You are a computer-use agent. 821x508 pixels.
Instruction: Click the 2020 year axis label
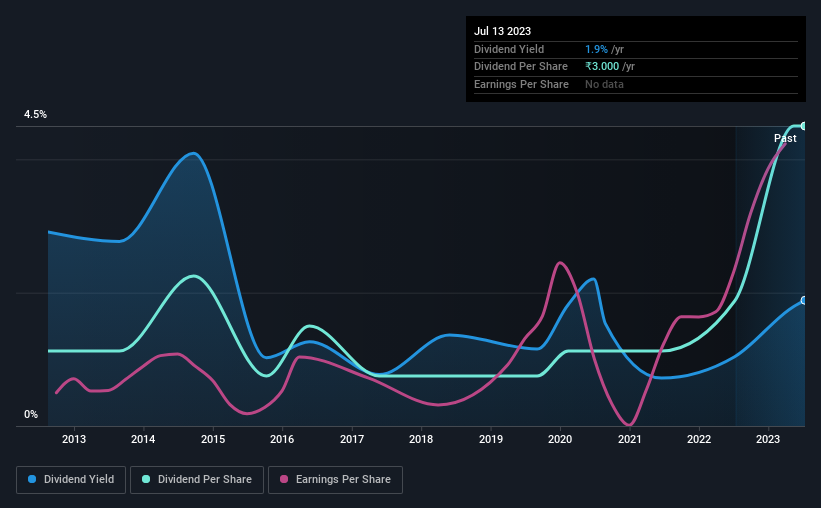click(560, 439)
